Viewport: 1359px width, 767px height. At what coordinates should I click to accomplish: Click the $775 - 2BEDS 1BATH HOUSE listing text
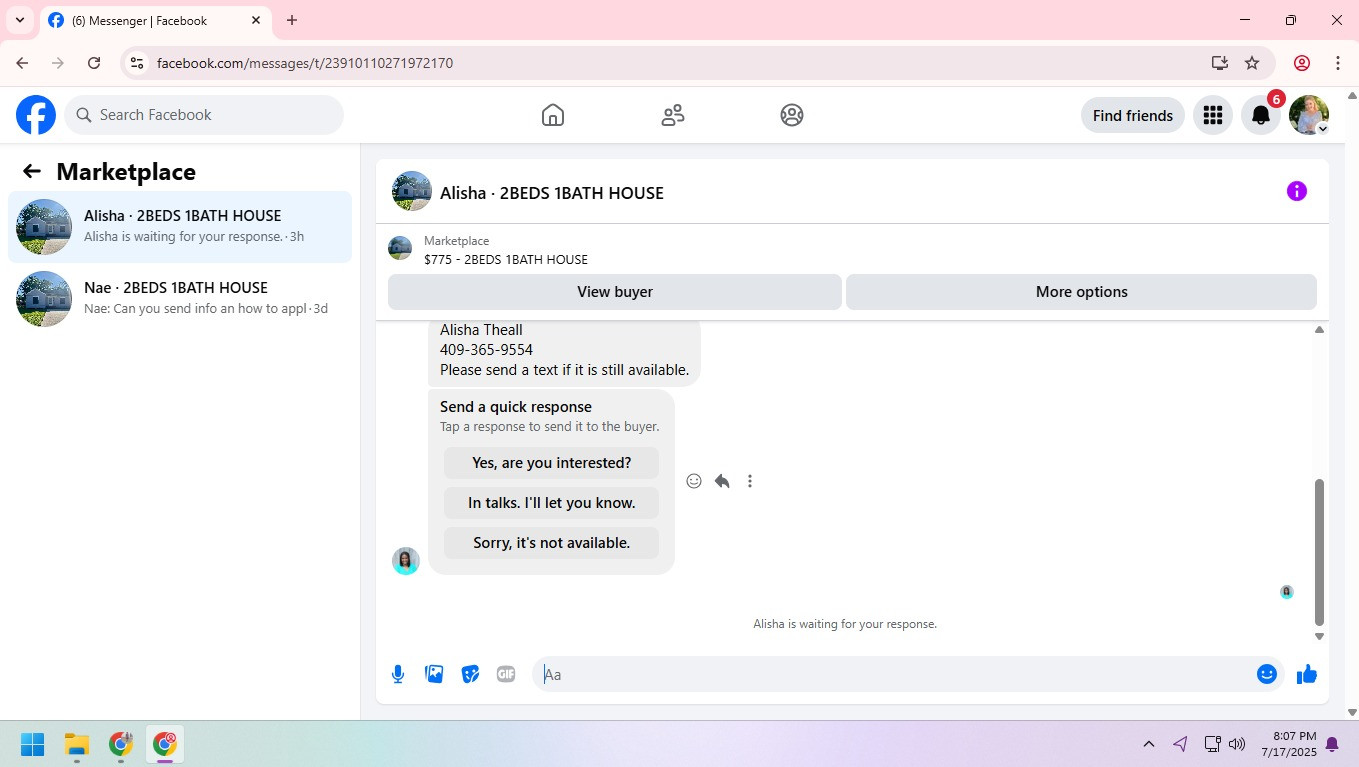[x=506, y=260]
